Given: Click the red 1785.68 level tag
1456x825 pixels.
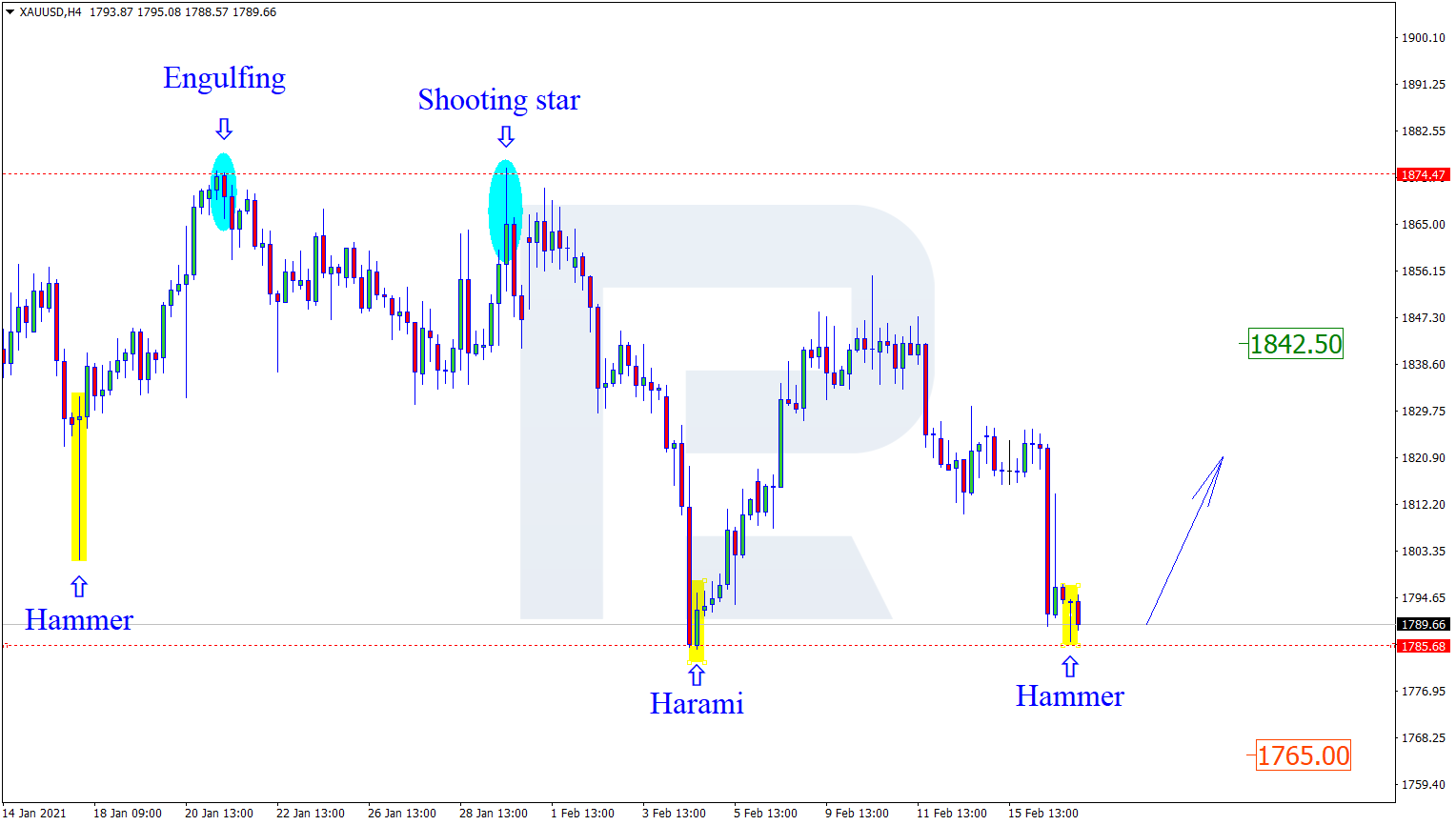Looking at the screenshot, I should coord(1424,646).
